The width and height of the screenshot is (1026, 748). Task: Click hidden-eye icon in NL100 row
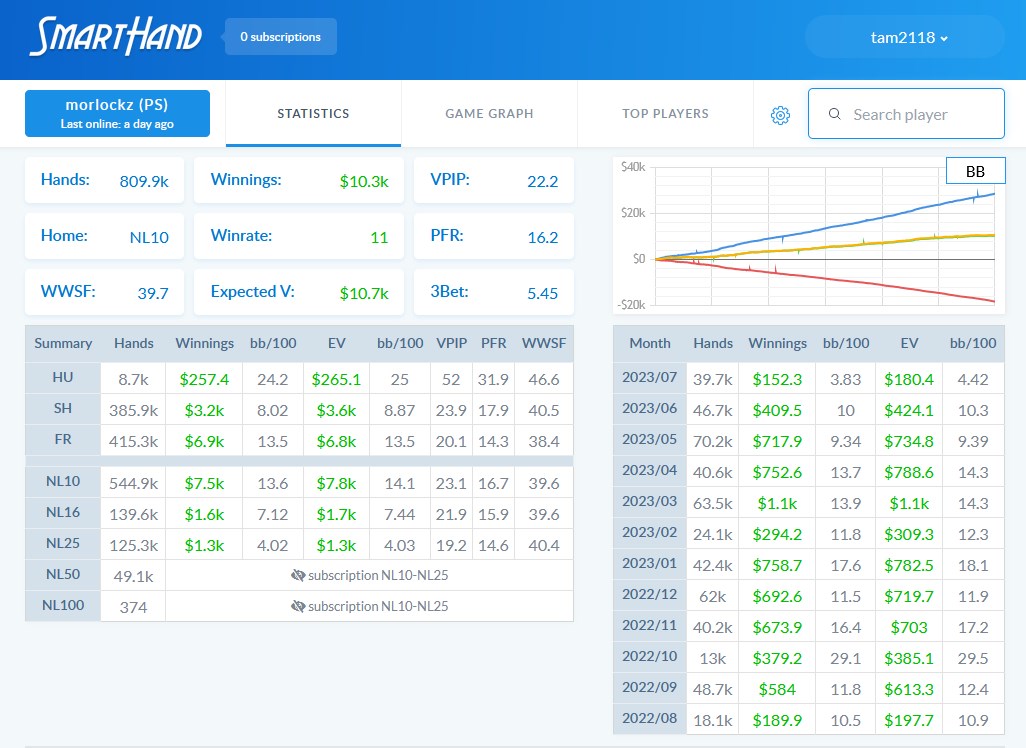(298, 606)
